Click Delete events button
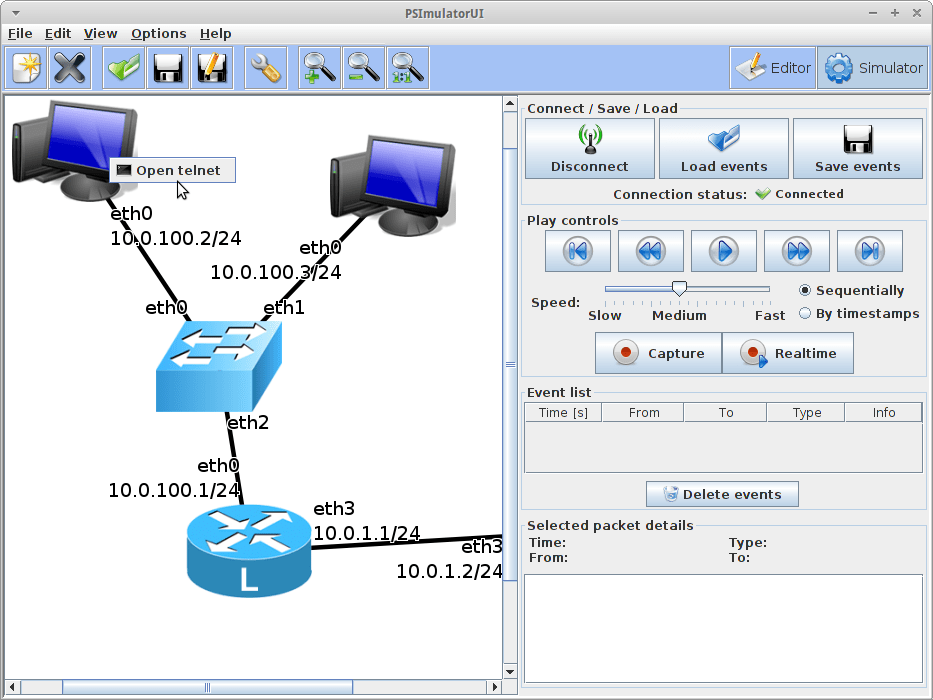933x700 pixels. click(x=722, y=493)
